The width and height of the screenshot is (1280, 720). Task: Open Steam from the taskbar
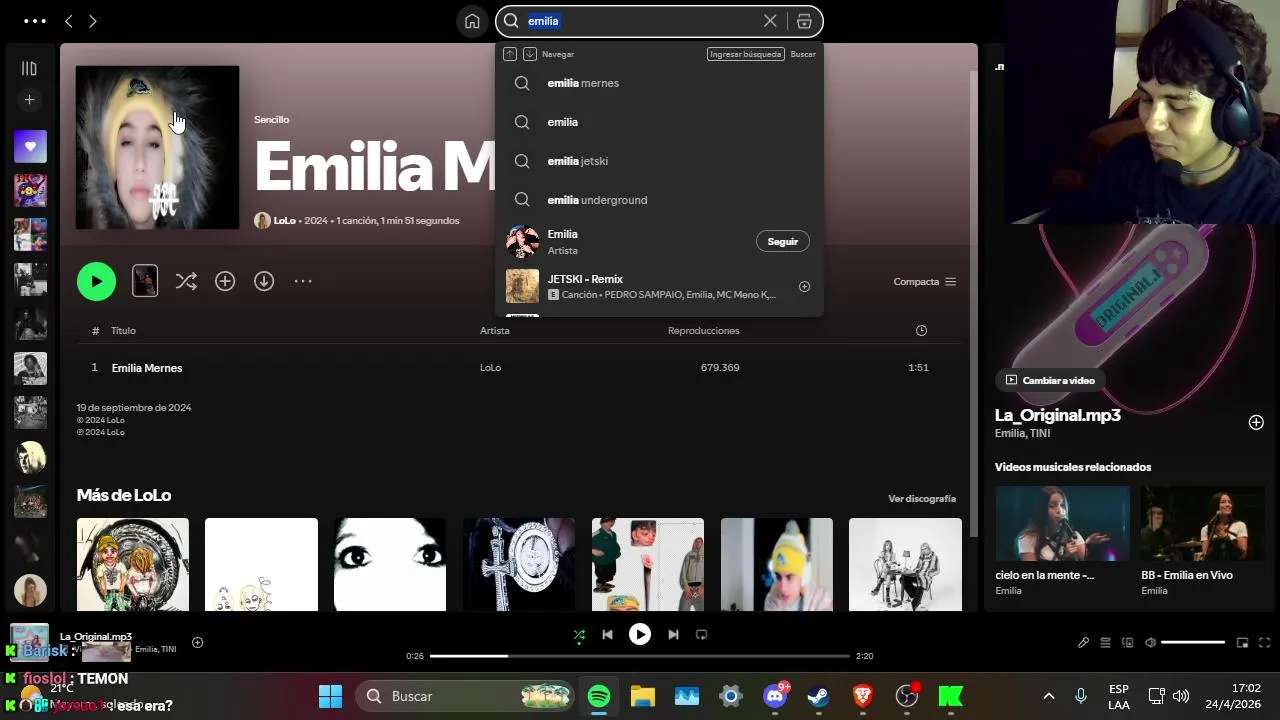818,696
